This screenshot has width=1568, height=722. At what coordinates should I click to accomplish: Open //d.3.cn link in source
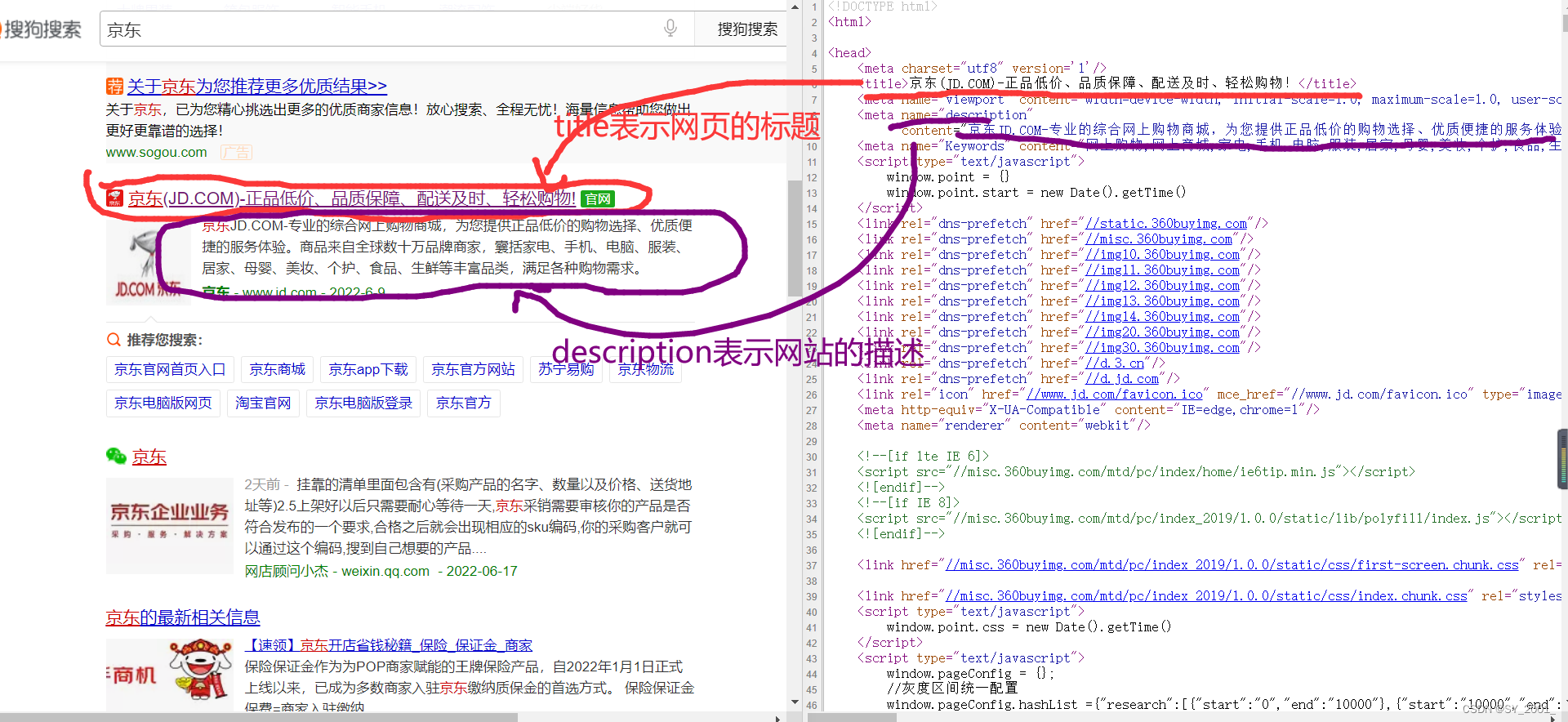click(x=1115, y=363)
